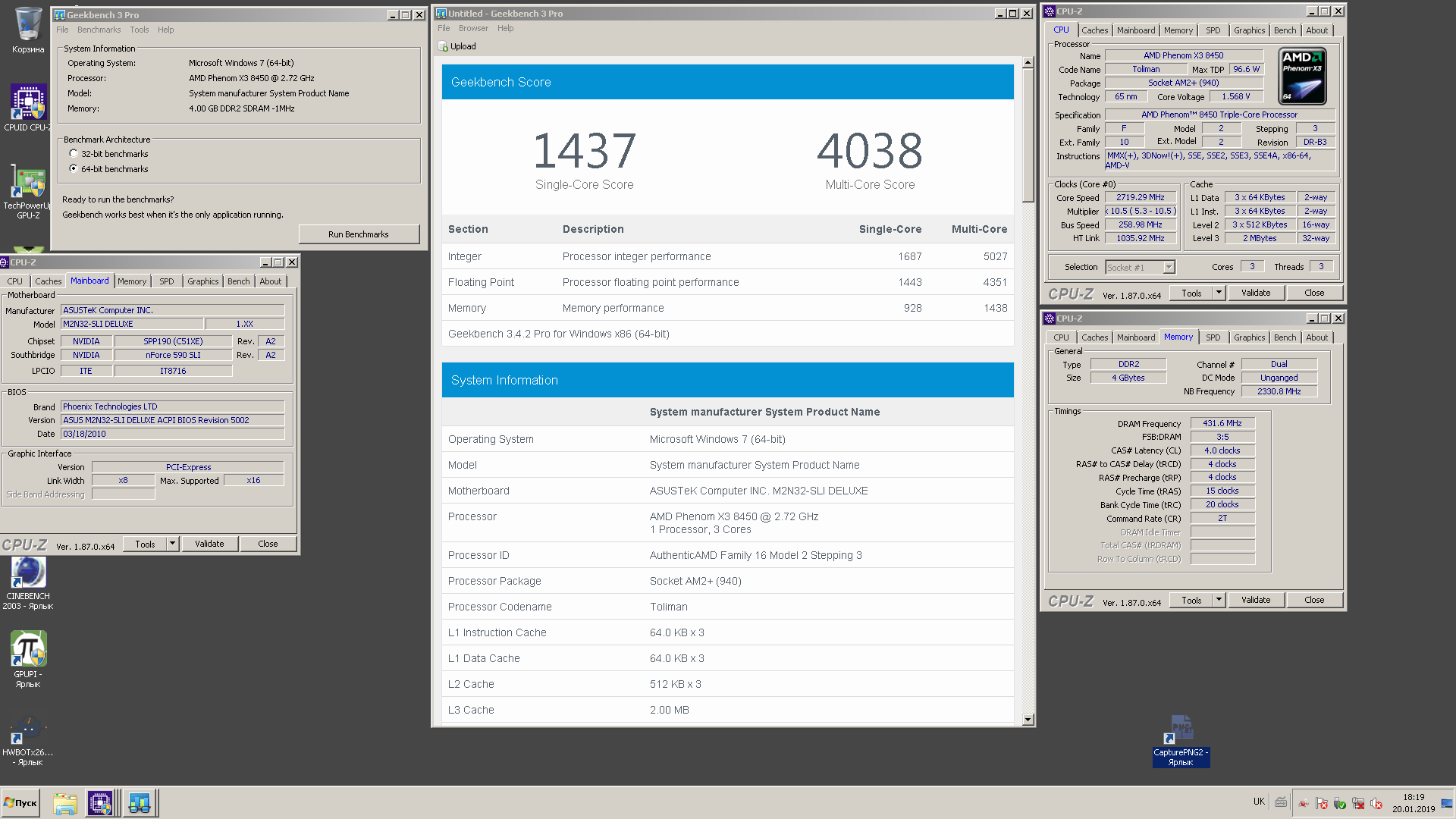Image resolution: width=1456 pixels, height=819 pixels.
Task: Switch to Graphics tab in CPU-Z Mainboard window
Action: tap(202, 281)
